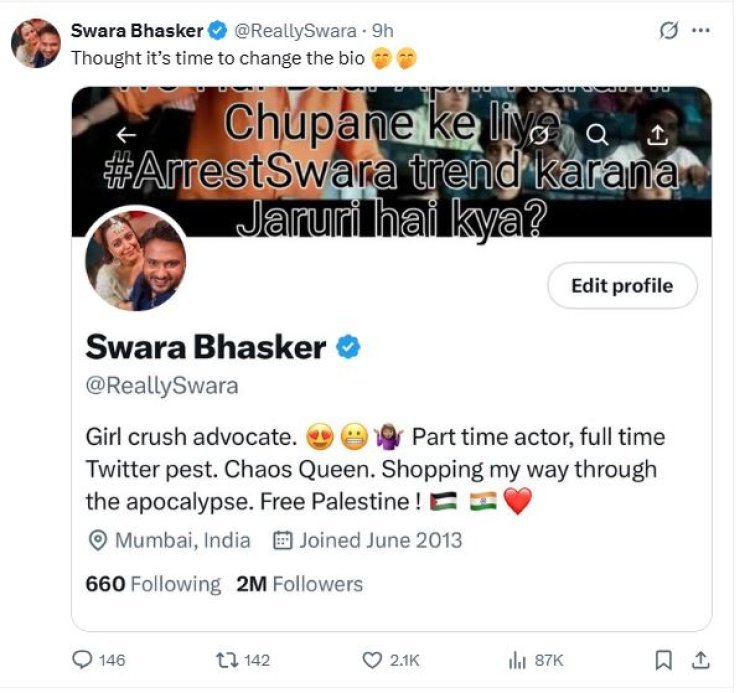The width and height of the screenshot is (750, 693).
Task: Click the reply comment icon
Action: tap(82, 660)
